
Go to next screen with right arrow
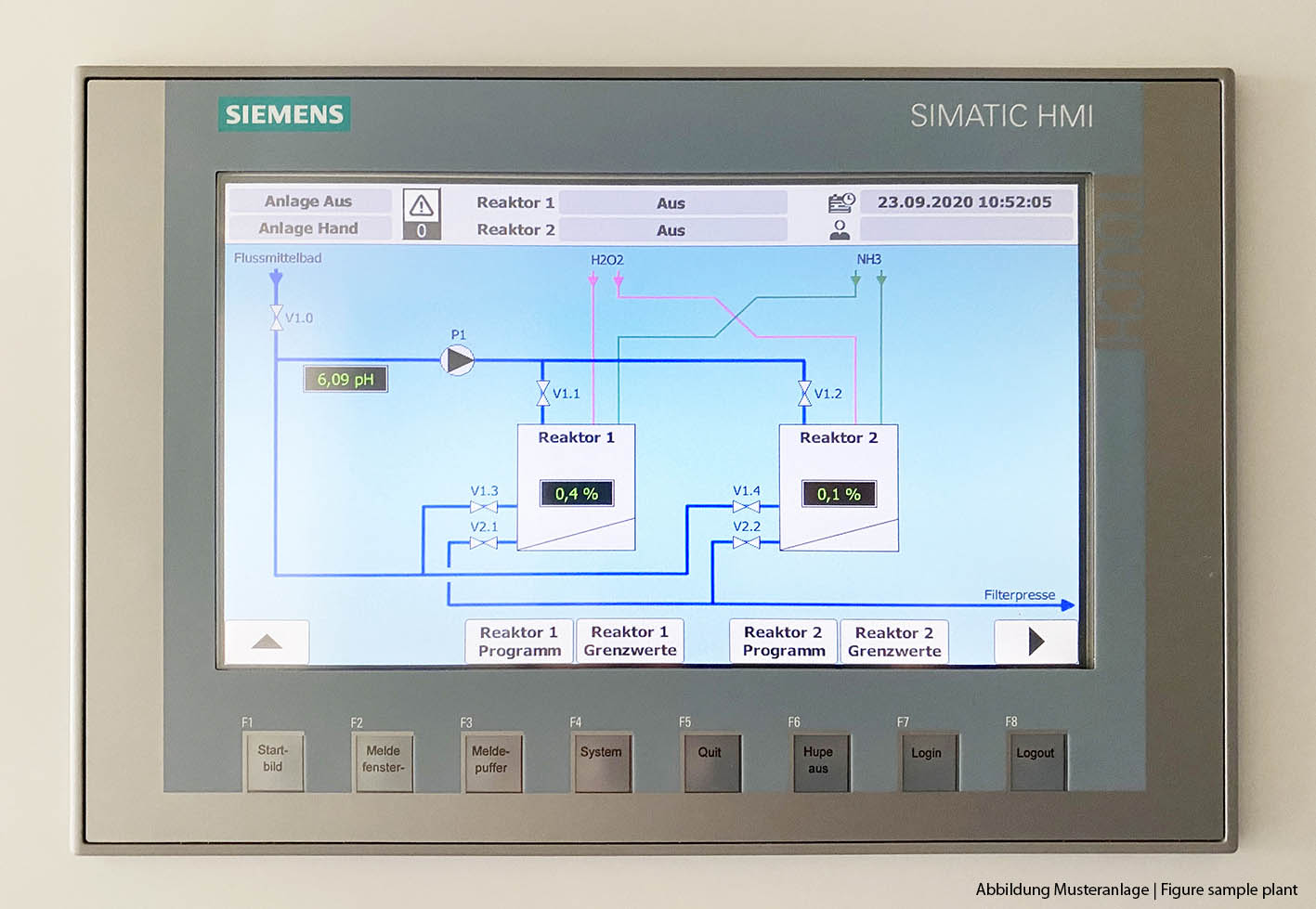pyautogui.click(x=1036, y=642)
